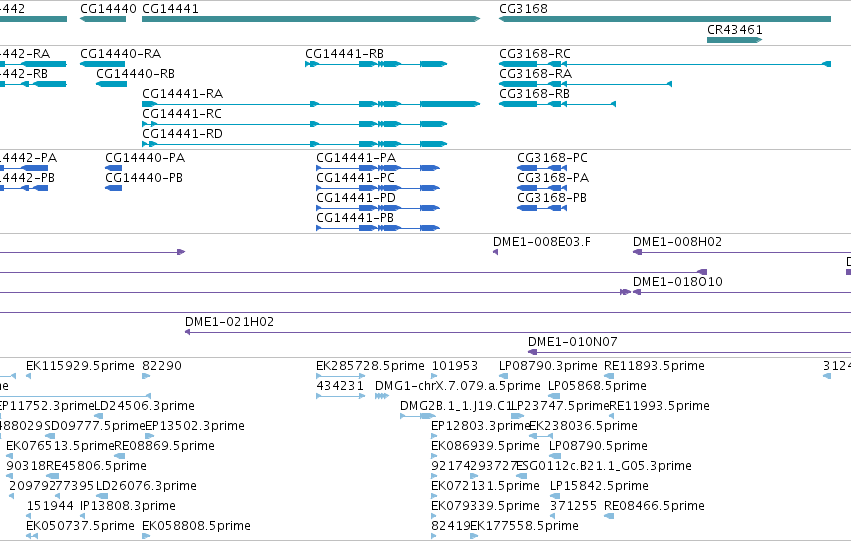
Task: Select EST EP12803.3prime
Action: point(434,436)
